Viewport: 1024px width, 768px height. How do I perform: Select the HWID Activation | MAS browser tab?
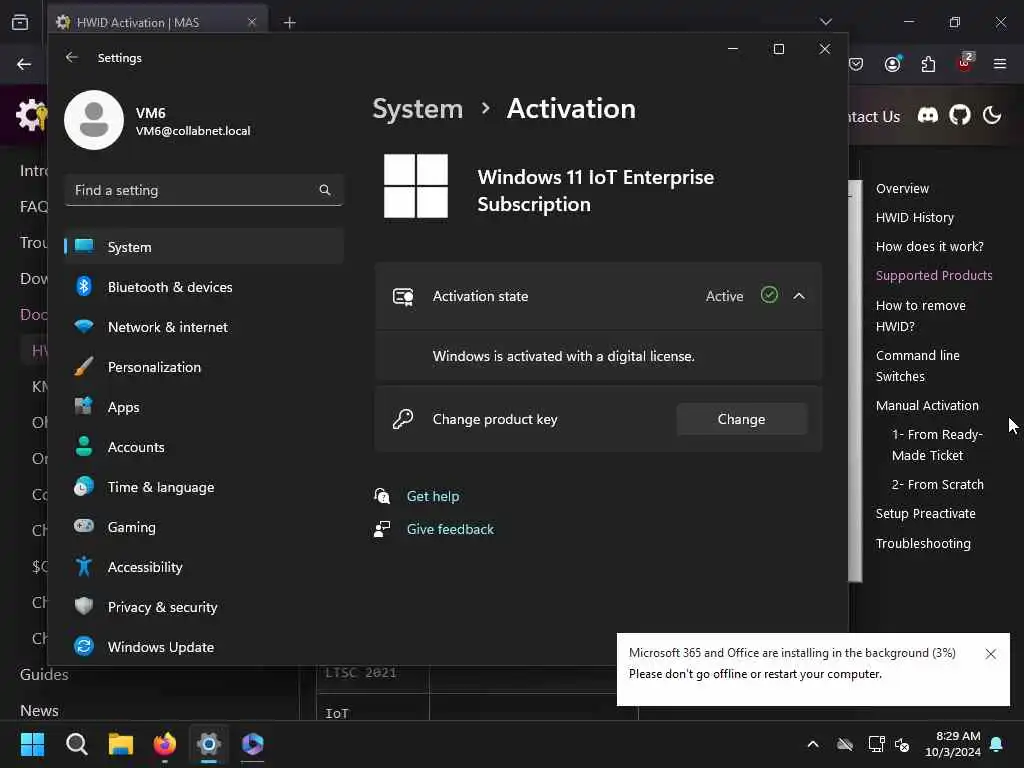[x=157, y=22]
